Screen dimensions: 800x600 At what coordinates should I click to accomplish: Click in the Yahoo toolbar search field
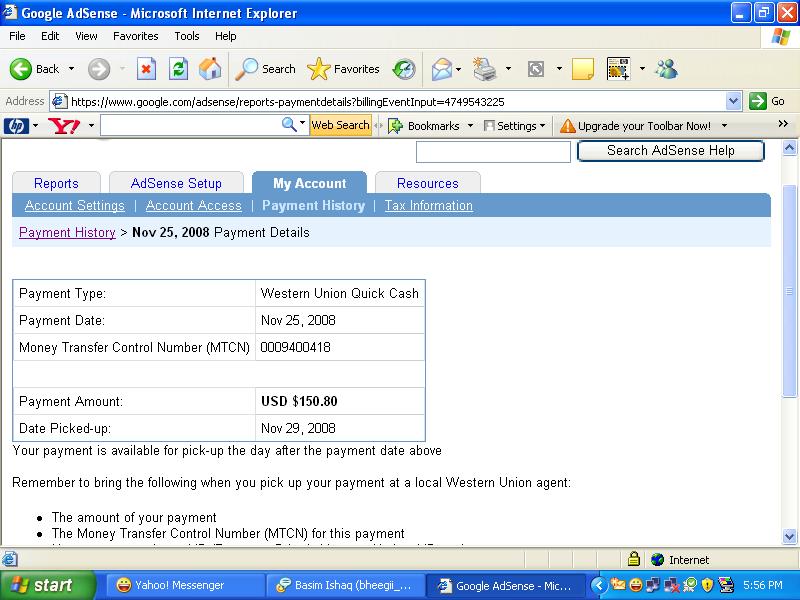click(x=191, y=125)
